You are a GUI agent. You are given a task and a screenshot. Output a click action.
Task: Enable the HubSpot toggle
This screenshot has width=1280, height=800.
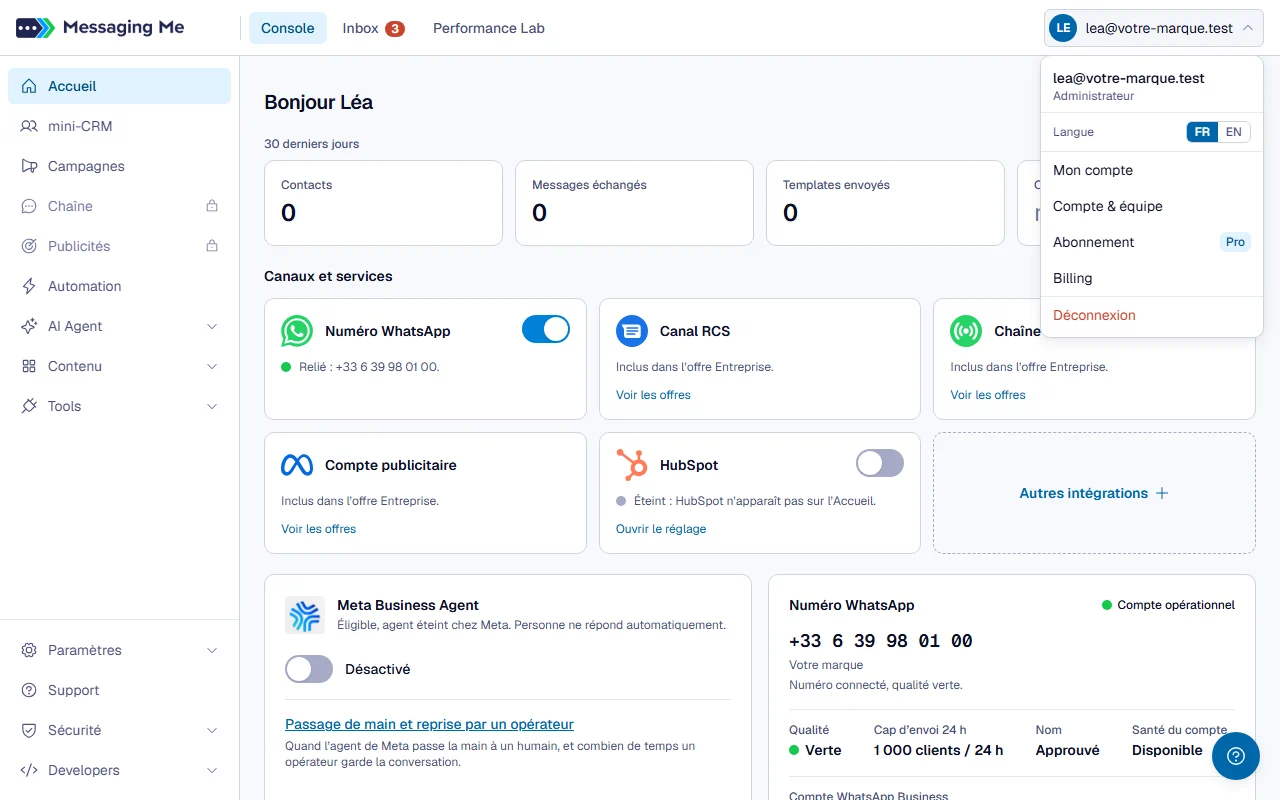(880, 463)
